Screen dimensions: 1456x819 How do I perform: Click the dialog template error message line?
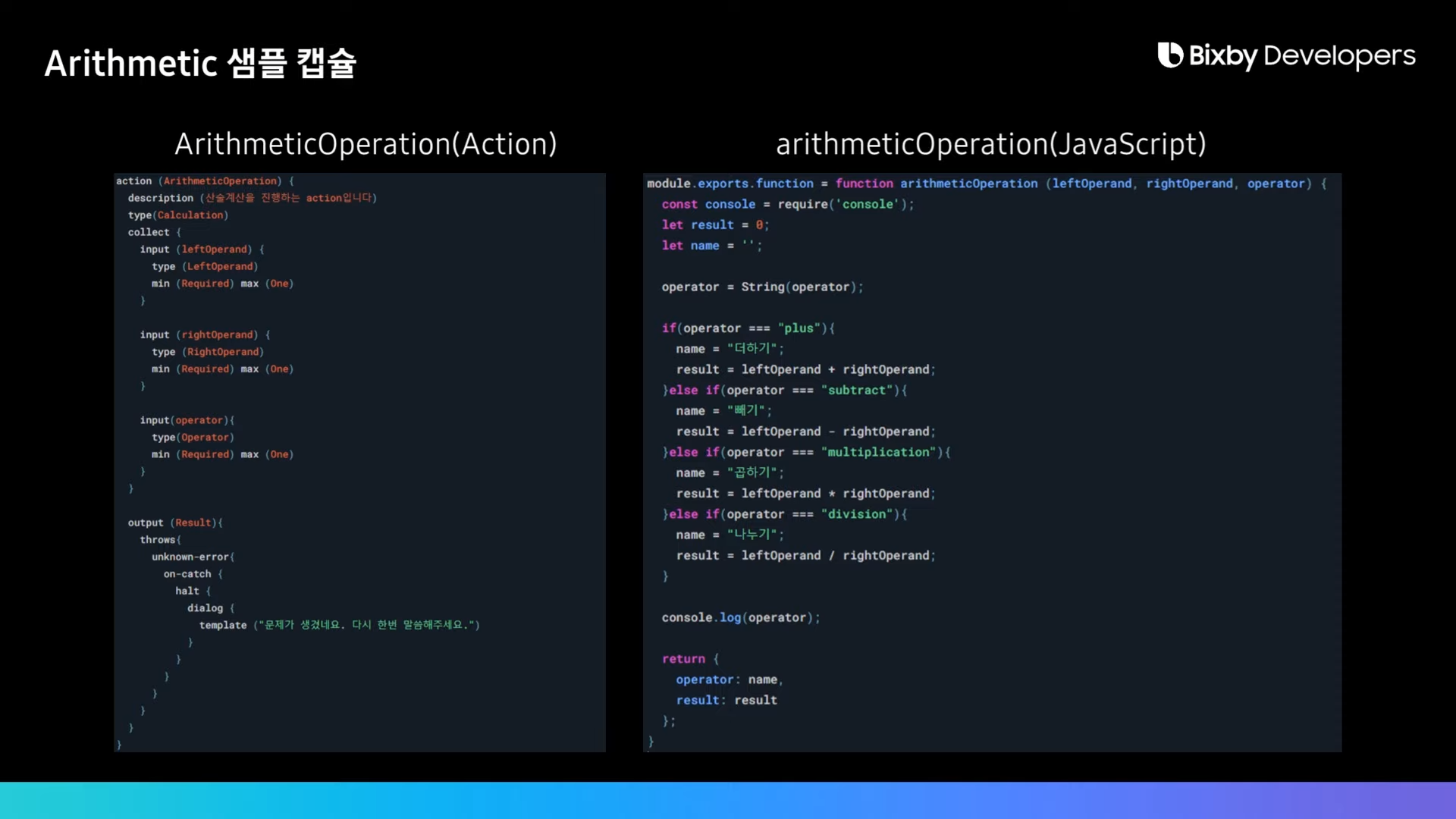pyautogui.click(x=339, y=626)
